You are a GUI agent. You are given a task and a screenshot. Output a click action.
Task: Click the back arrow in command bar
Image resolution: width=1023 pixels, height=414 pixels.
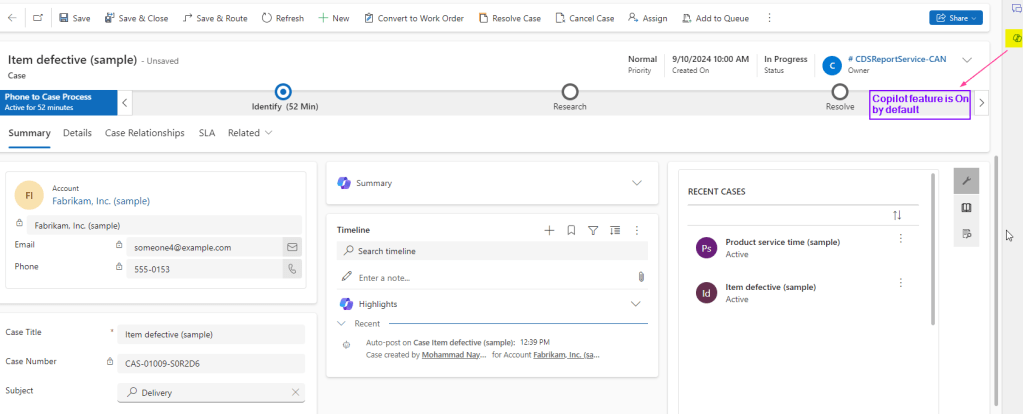point(12,18)
